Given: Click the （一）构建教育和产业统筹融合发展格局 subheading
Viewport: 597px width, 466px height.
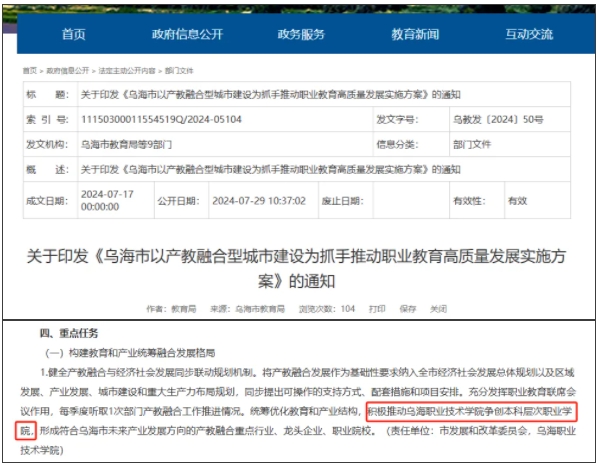Looking at the screenshot, I should tap(130, 353).
